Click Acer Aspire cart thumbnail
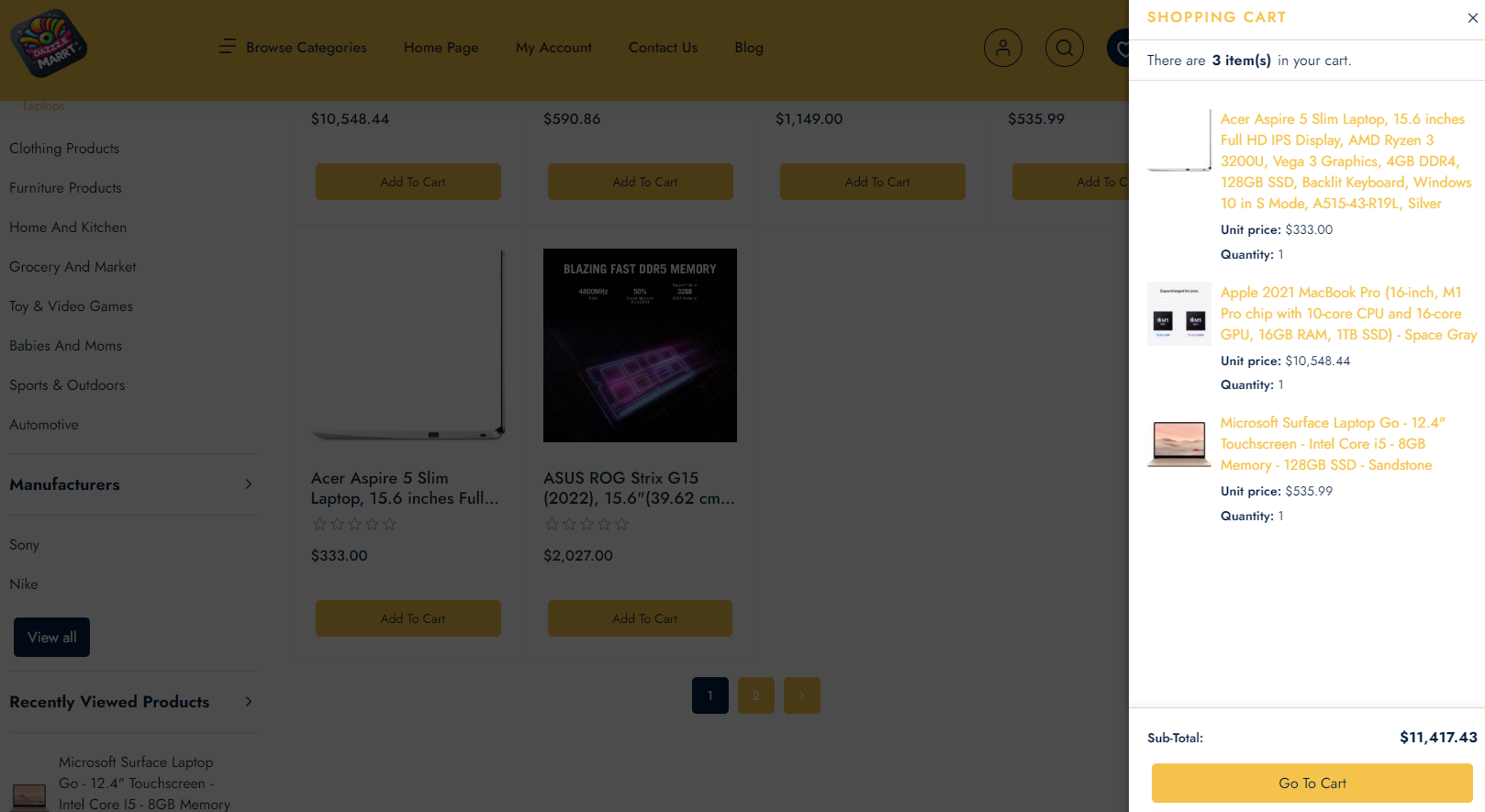1485x812 pixels. (x=1179, y=141)
